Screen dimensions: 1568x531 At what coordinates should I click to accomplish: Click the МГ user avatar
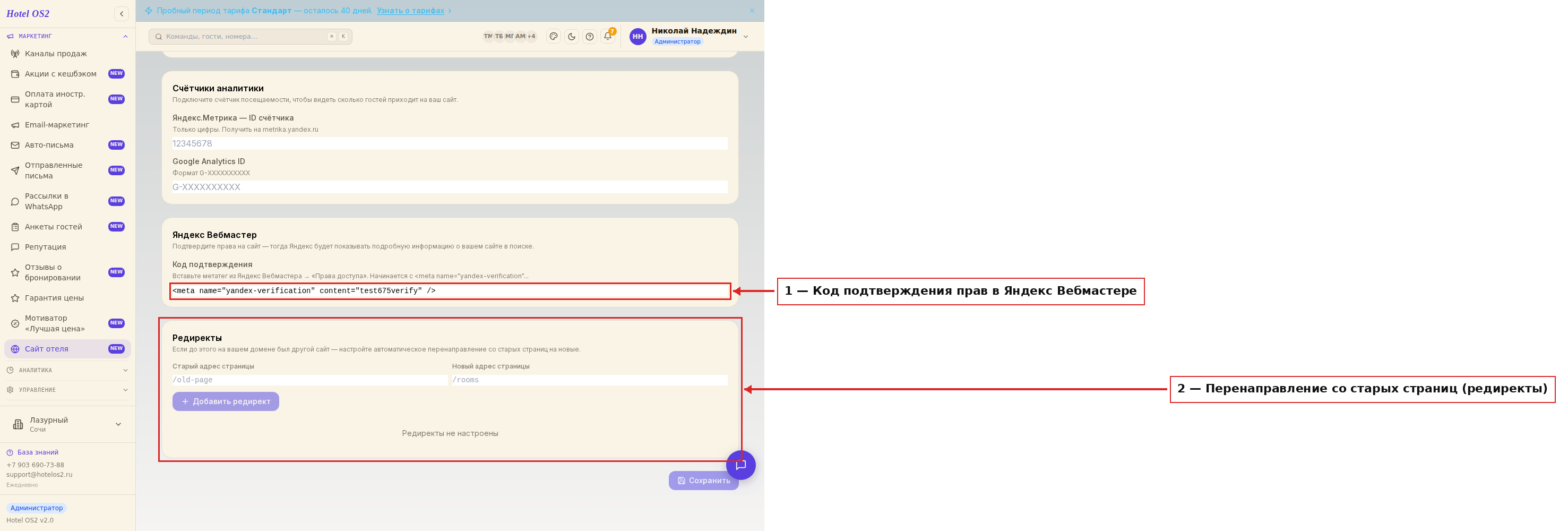click(510, 37)
